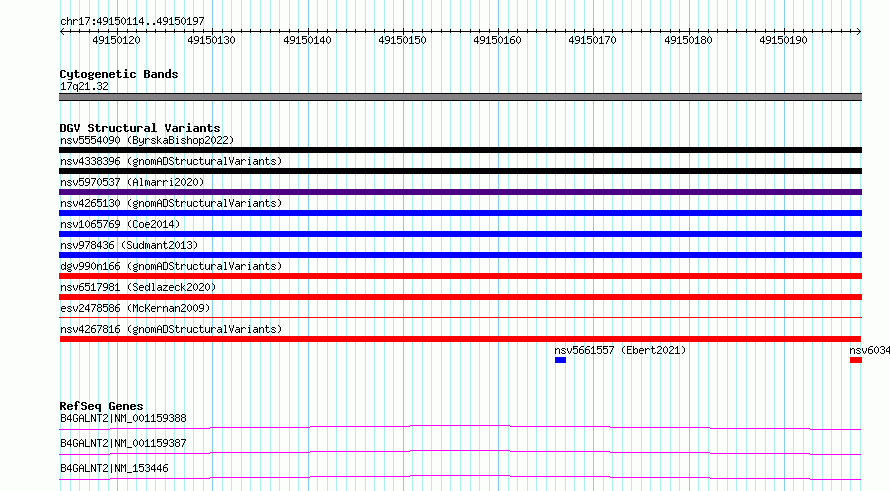The image size is (890, 491).
Task: Open variant nsv5661557 (Ebert2021) label
Action: click(620, 350)
